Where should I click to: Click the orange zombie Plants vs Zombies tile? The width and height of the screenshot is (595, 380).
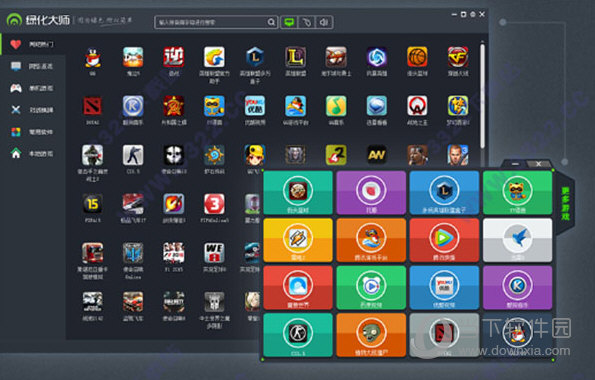371,335
